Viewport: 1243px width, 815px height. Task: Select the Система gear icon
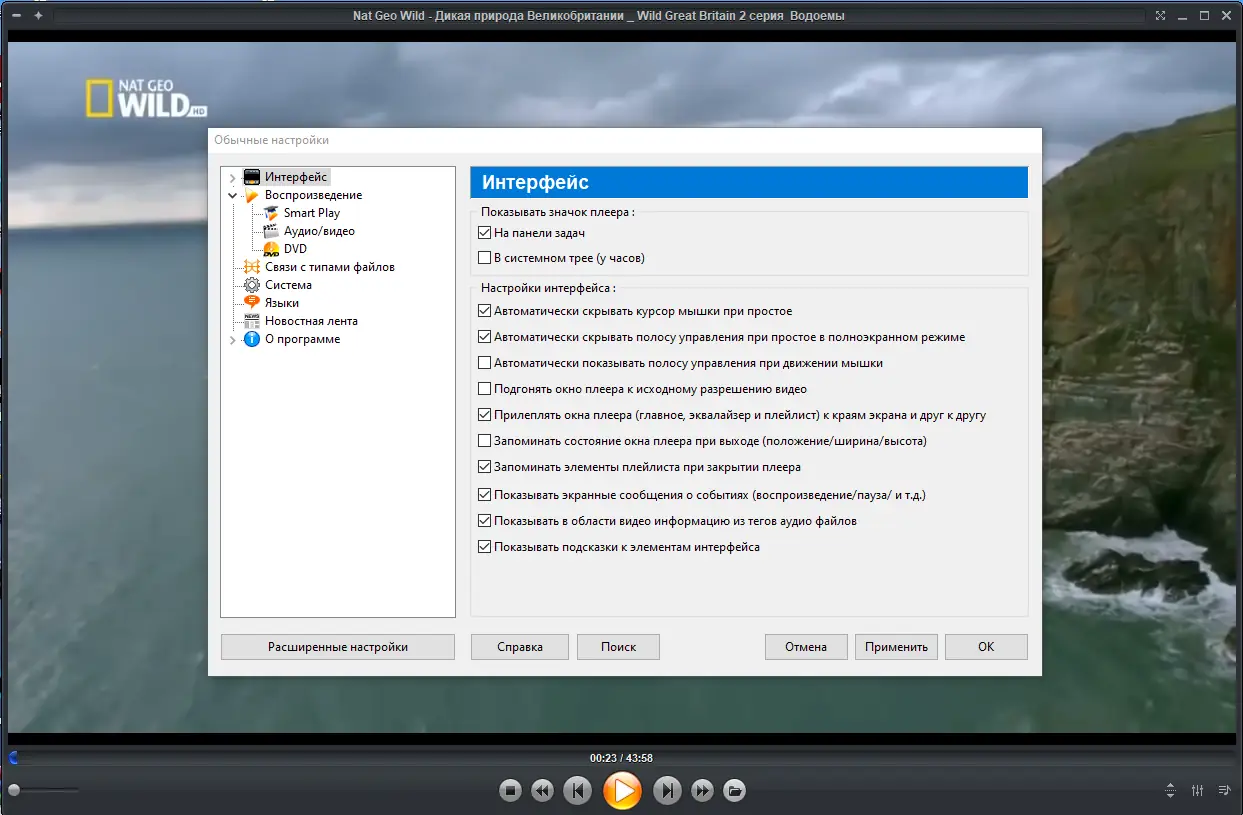point(252,284)
